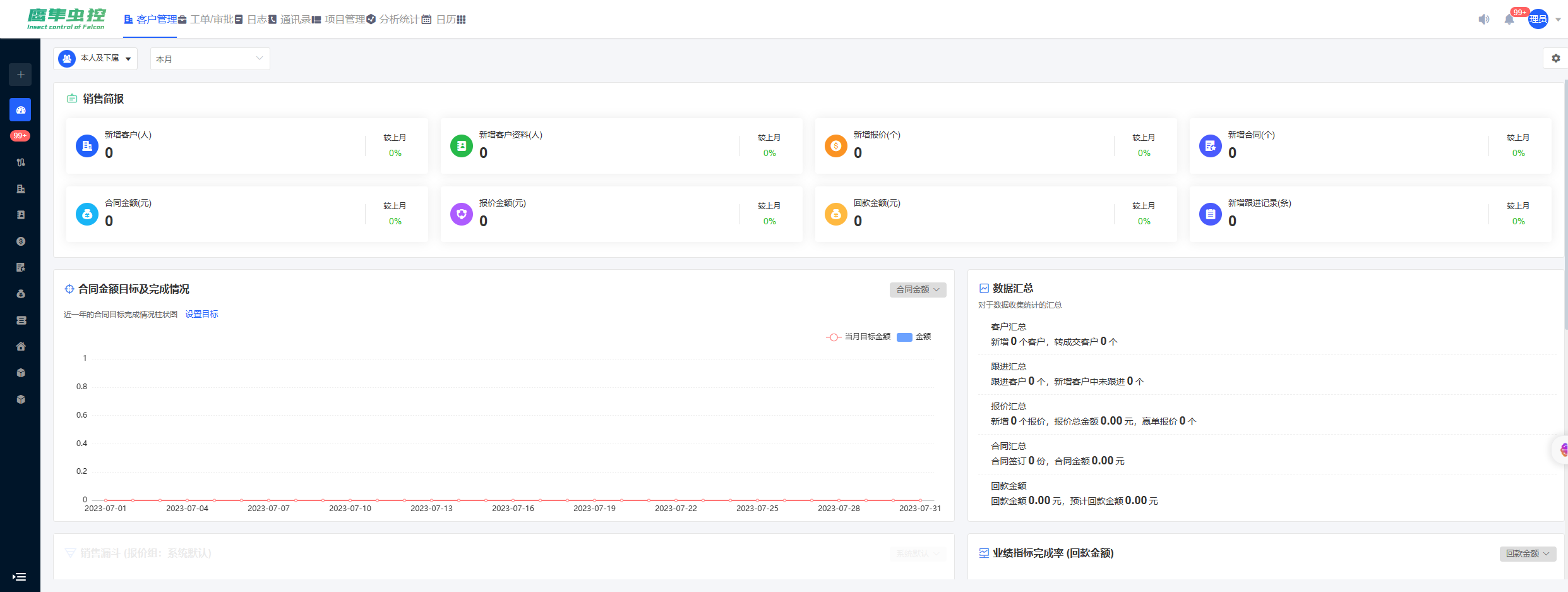Open the building customers icon in sidebar

click(20, 189)
